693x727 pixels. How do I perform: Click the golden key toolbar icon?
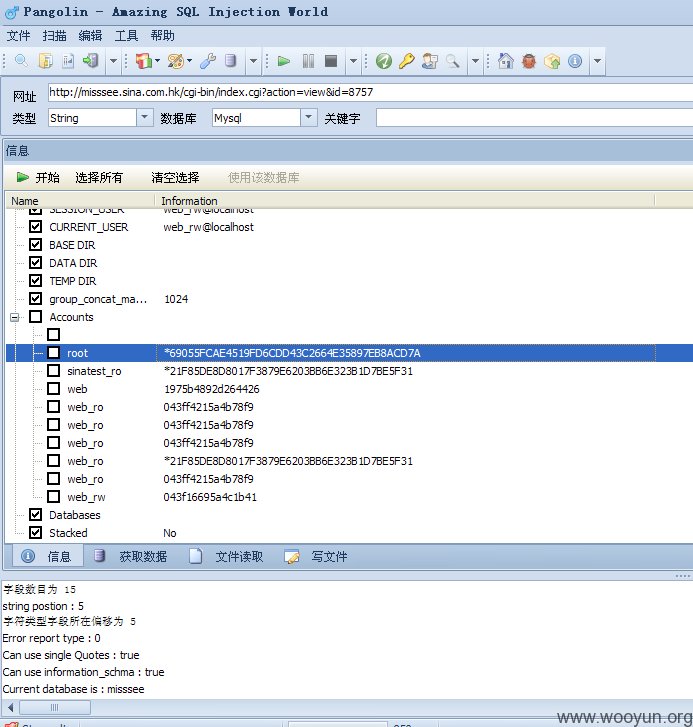[407, 61]
